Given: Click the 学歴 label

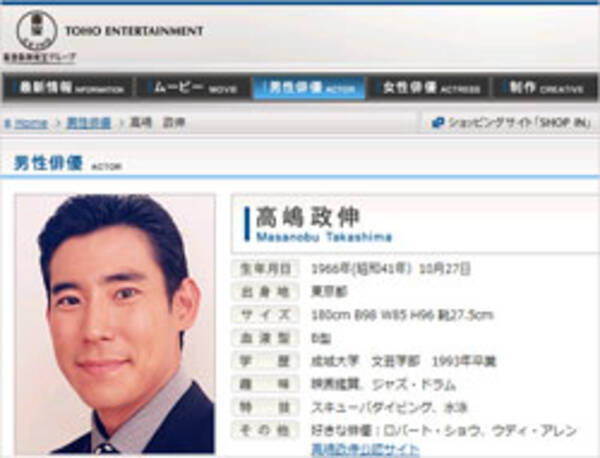Looking at the screenshot, I should point(265,361).
